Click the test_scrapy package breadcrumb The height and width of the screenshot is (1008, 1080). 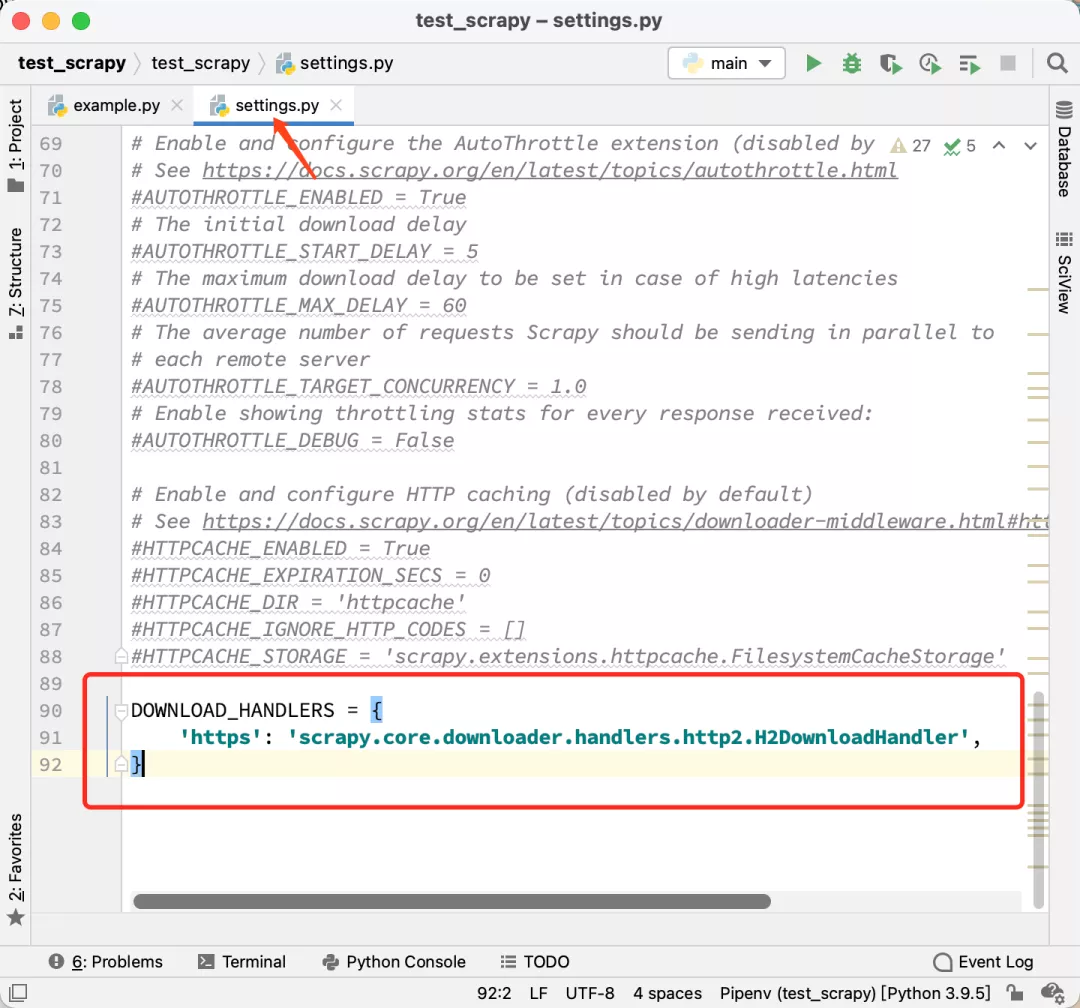(200, 63)
